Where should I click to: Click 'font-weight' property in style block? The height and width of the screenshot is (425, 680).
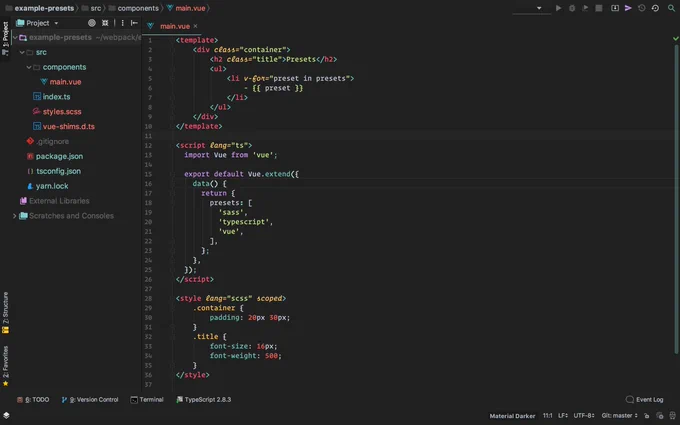pos(233,356)
